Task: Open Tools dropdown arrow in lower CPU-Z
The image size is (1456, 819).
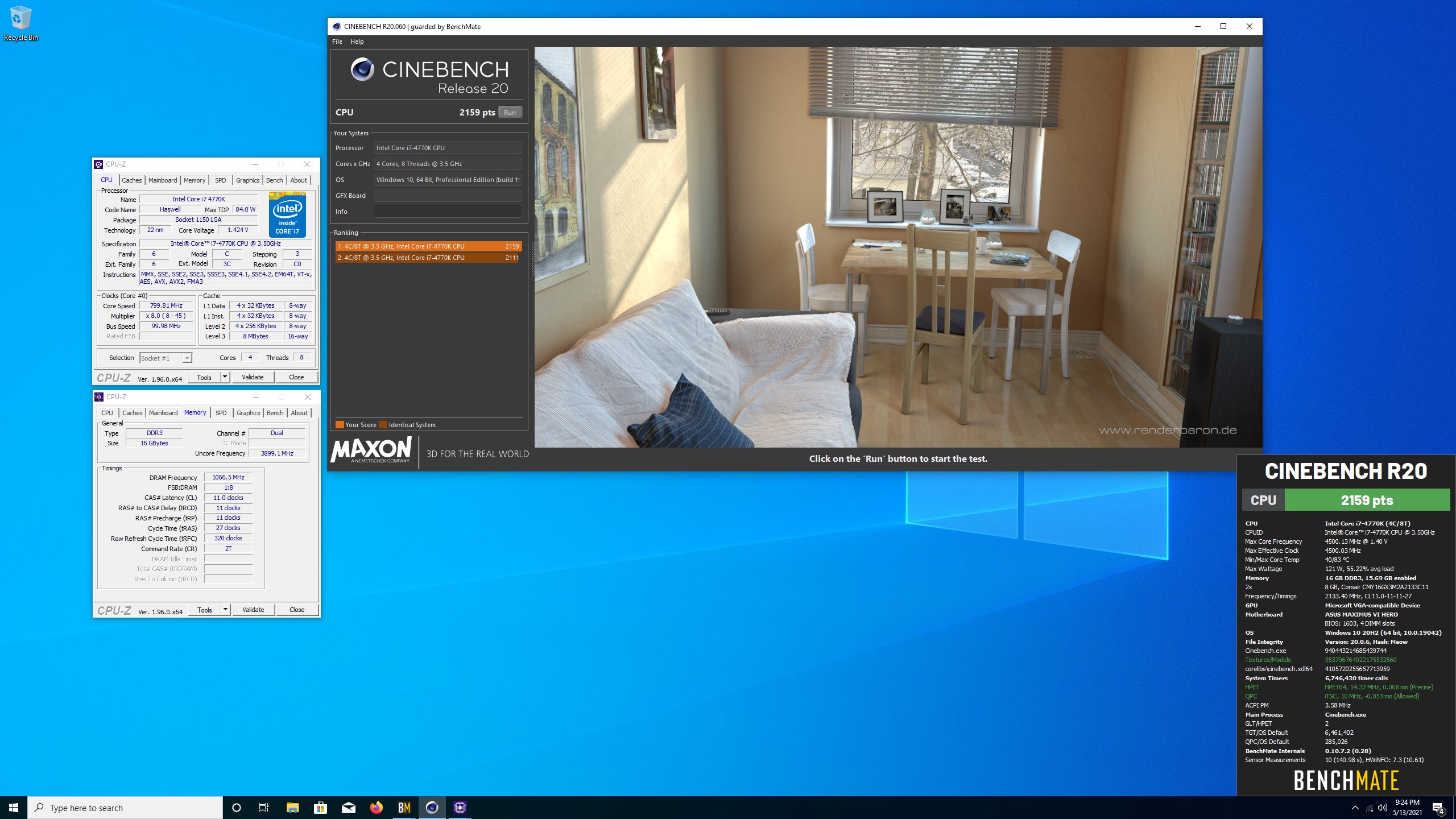Action: pyautogui.click(x=225, y=610)
